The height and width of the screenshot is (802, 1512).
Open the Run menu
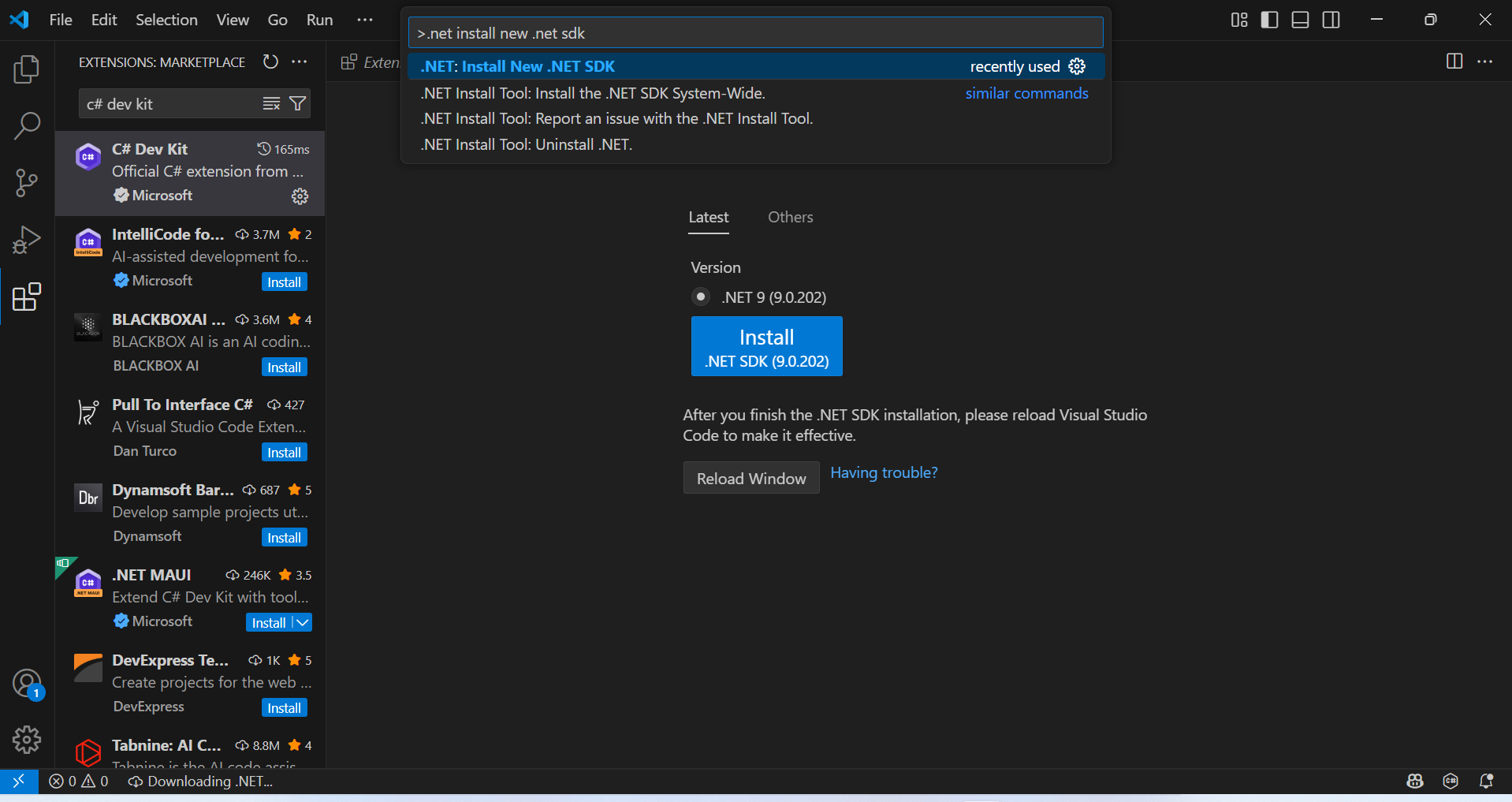319,20
